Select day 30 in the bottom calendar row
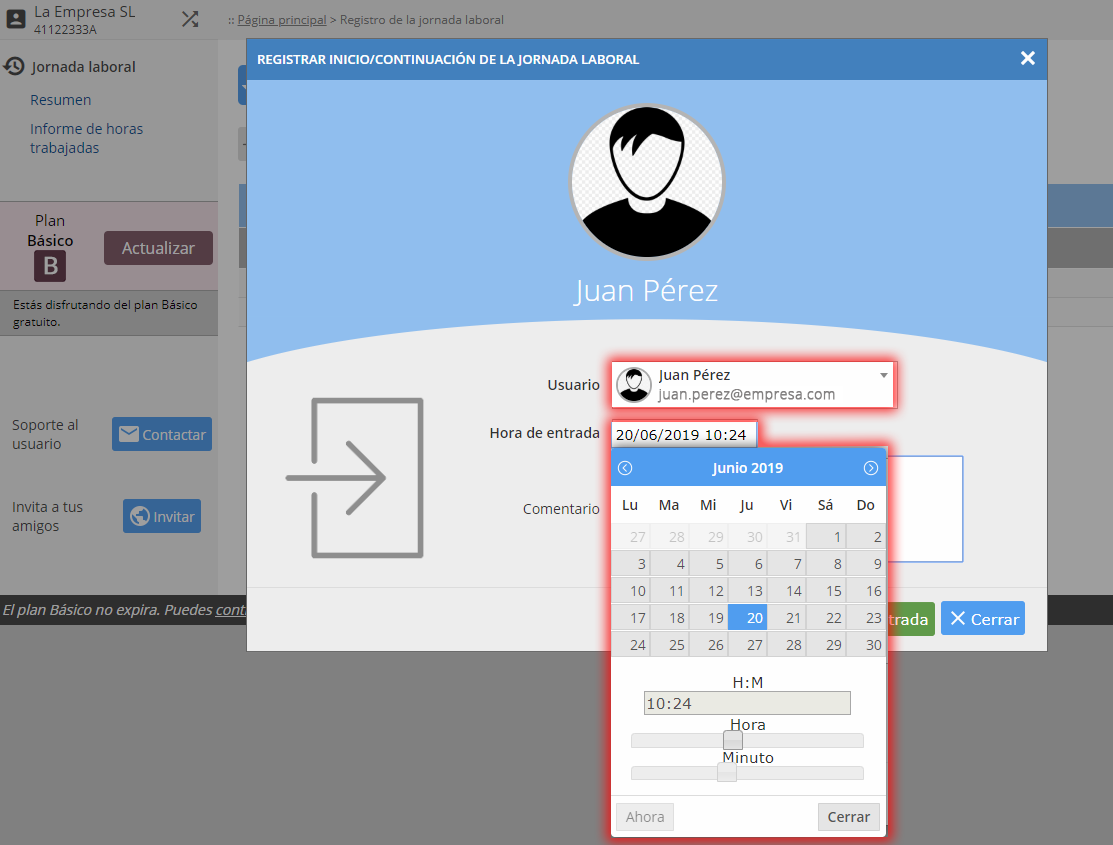Screen dimensions: 1113x845 866,645
